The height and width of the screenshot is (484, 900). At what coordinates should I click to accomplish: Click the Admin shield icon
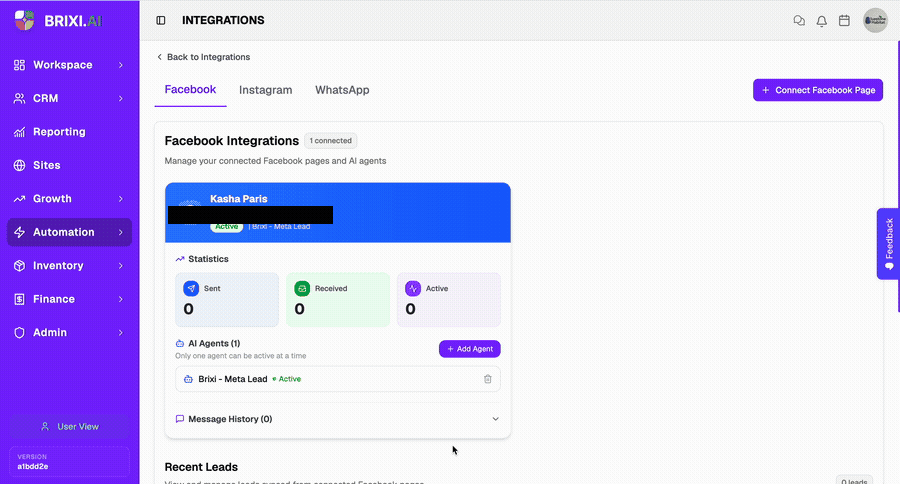tap(20, 332)
